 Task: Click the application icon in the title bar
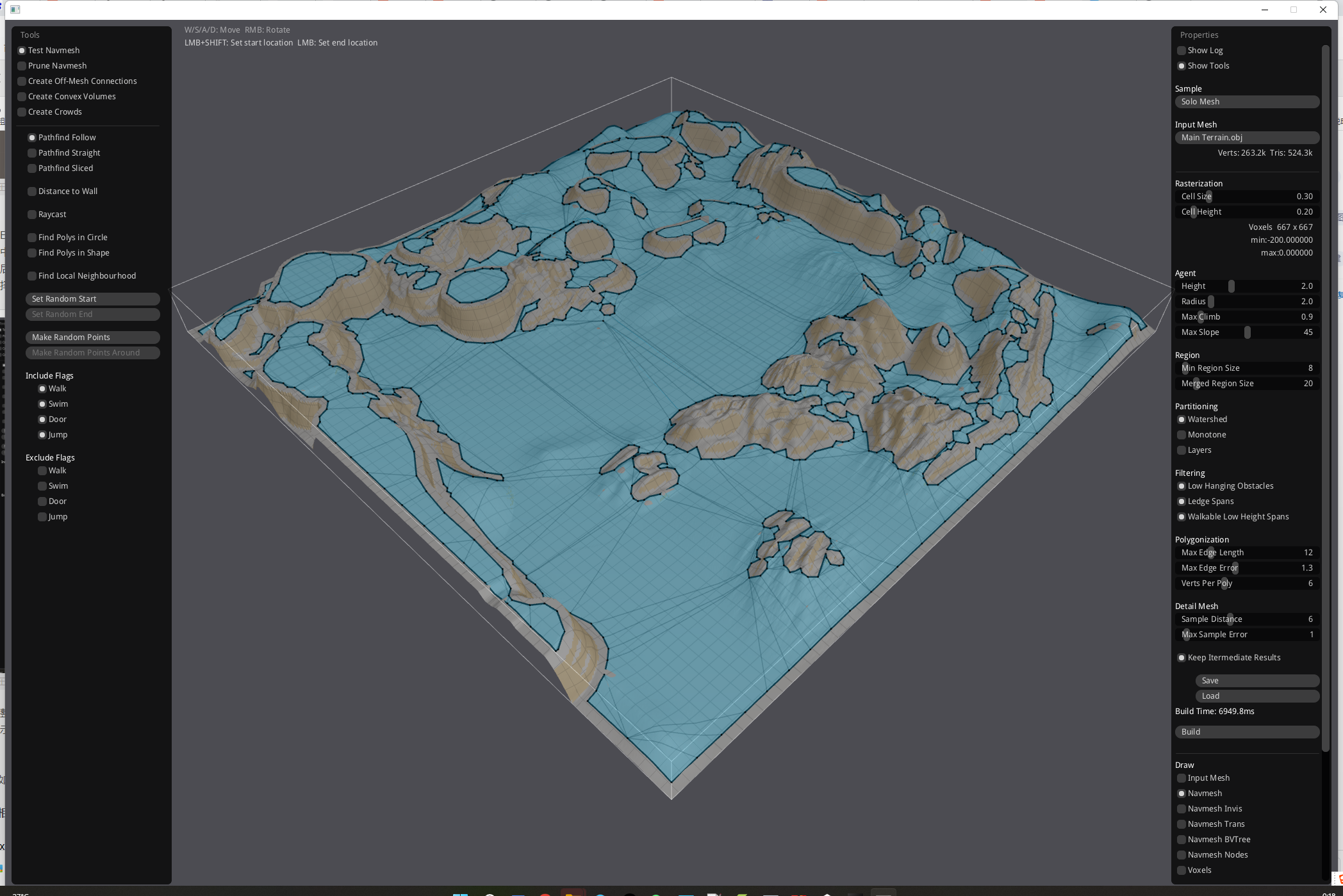click(15, 10)
